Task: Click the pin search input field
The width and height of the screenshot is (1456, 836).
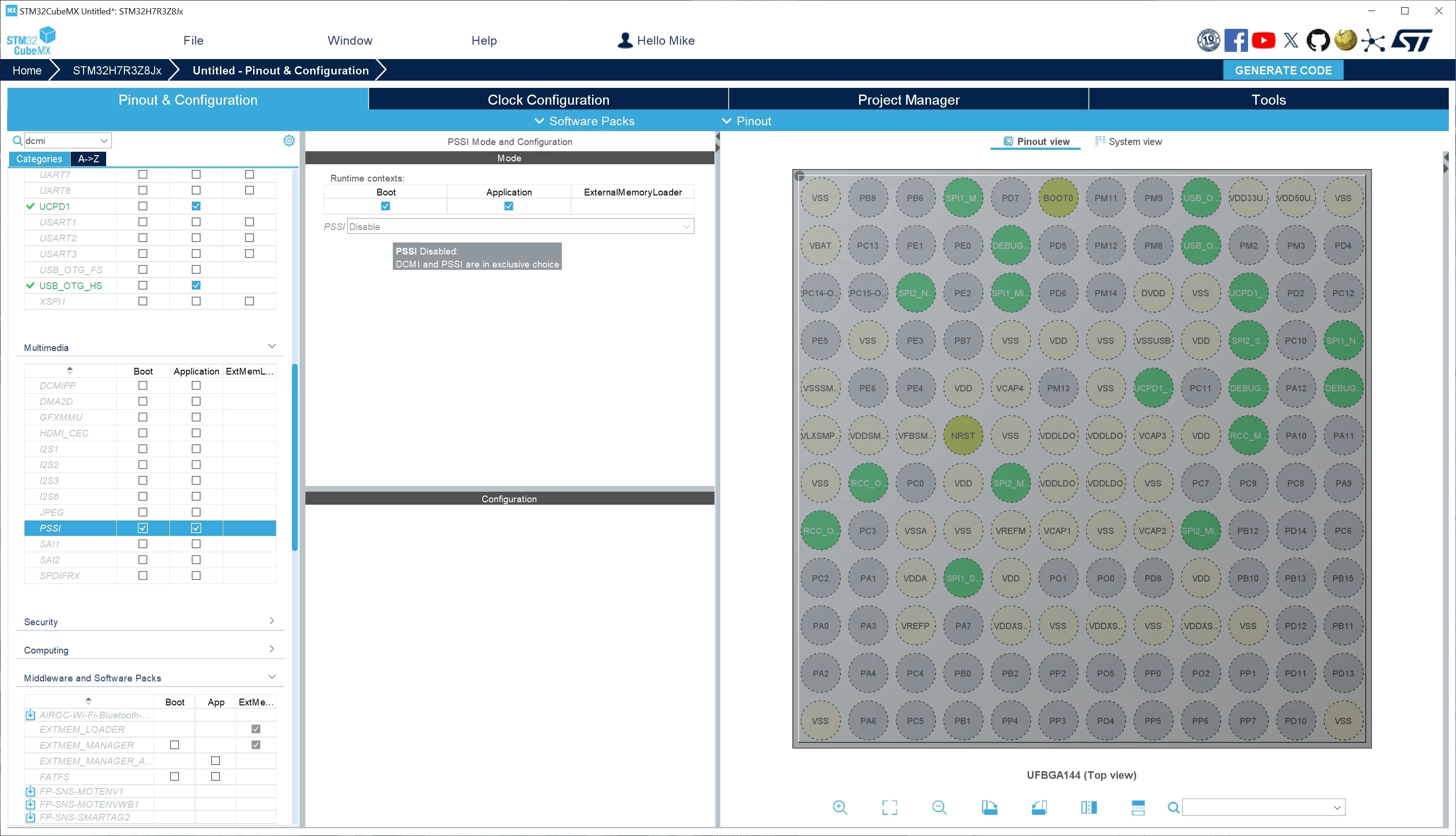Action: tap(1257, 808)
